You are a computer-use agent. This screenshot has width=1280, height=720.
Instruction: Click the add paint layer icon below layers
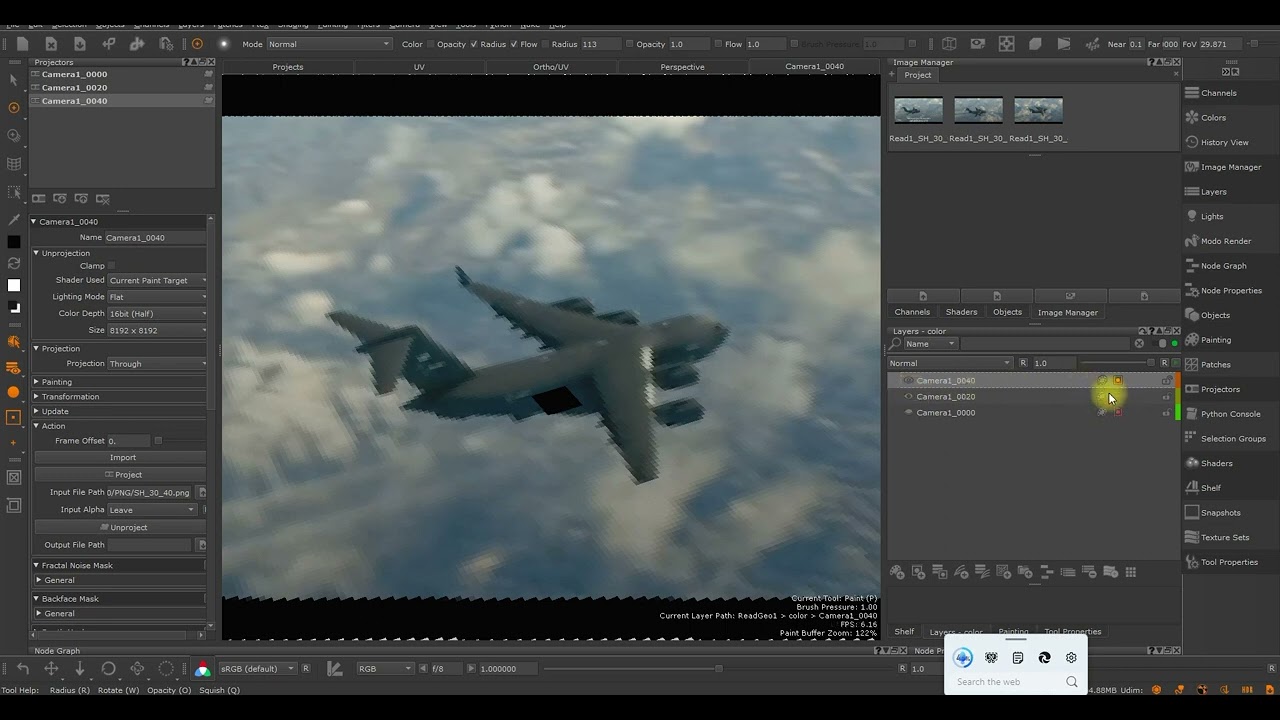click(897, 572)
